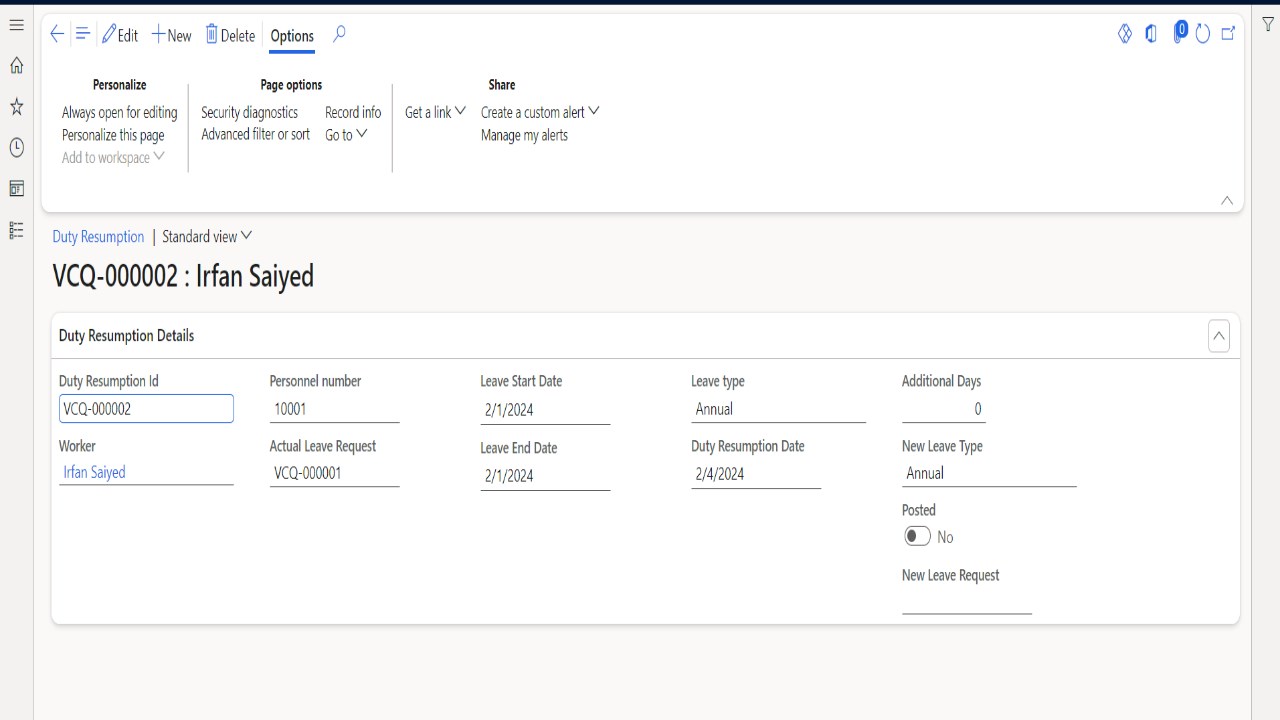Click the Delete button
The image size is (1280, 720).
pos(230,35)
